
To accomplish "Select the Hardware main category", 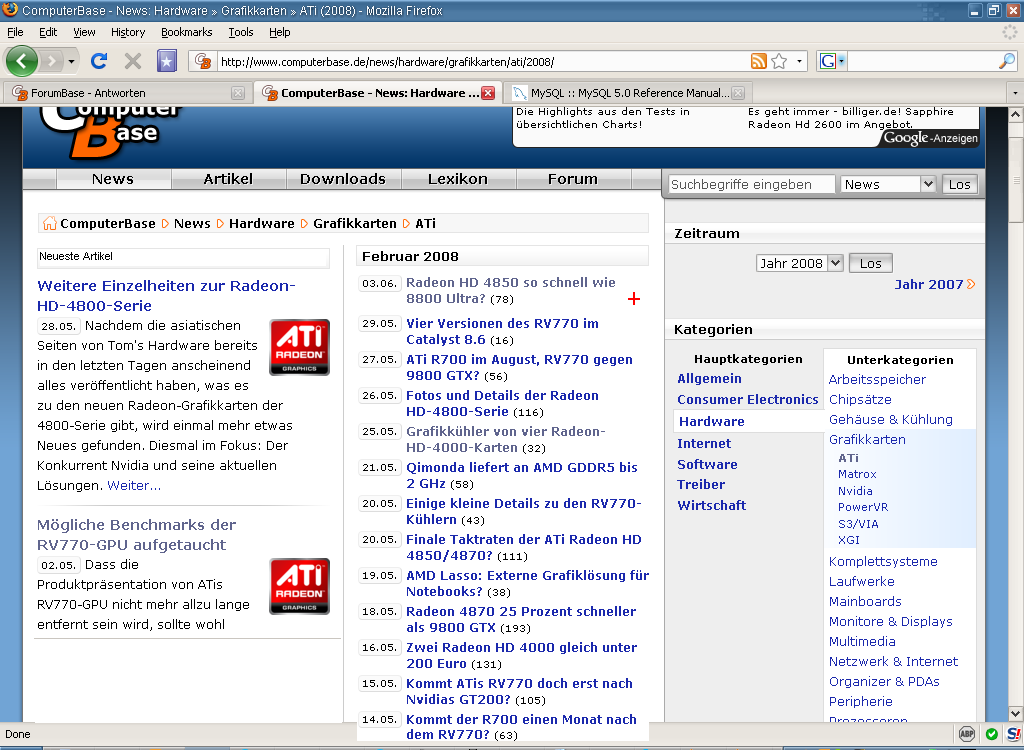I will coord(711,421).
